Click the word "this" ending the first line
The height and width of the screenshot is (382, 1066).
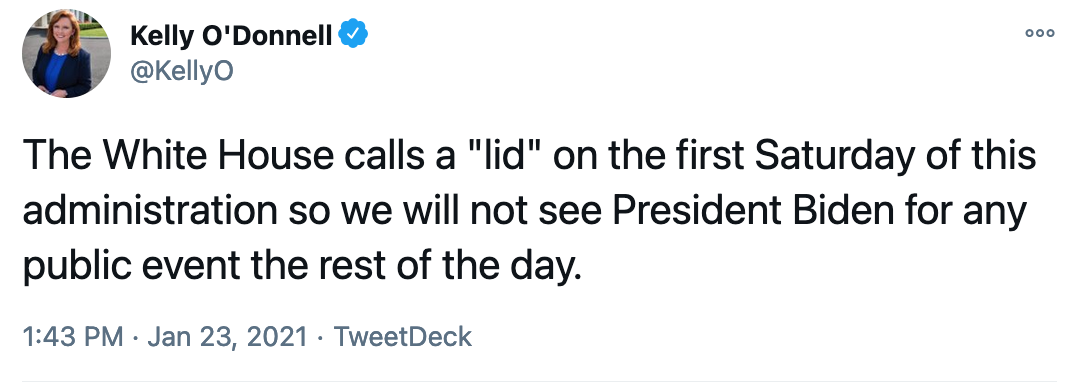[x=1005, y=156]
